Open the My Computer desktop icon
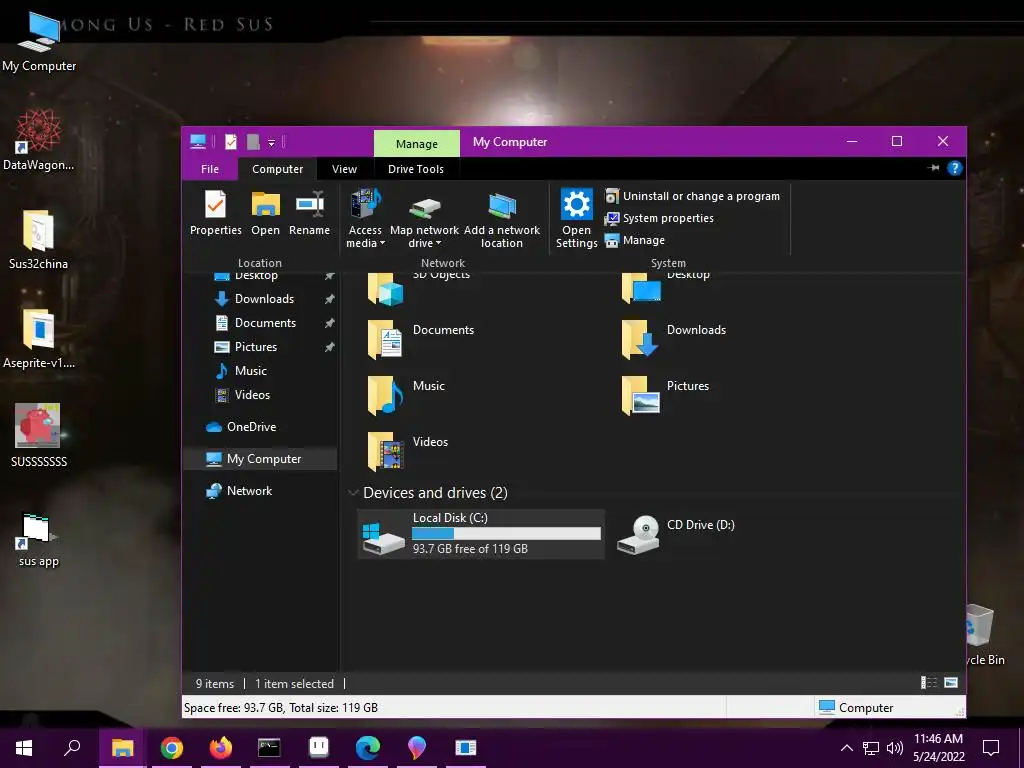The image size is (1024, 768). [x=39, y=42]
